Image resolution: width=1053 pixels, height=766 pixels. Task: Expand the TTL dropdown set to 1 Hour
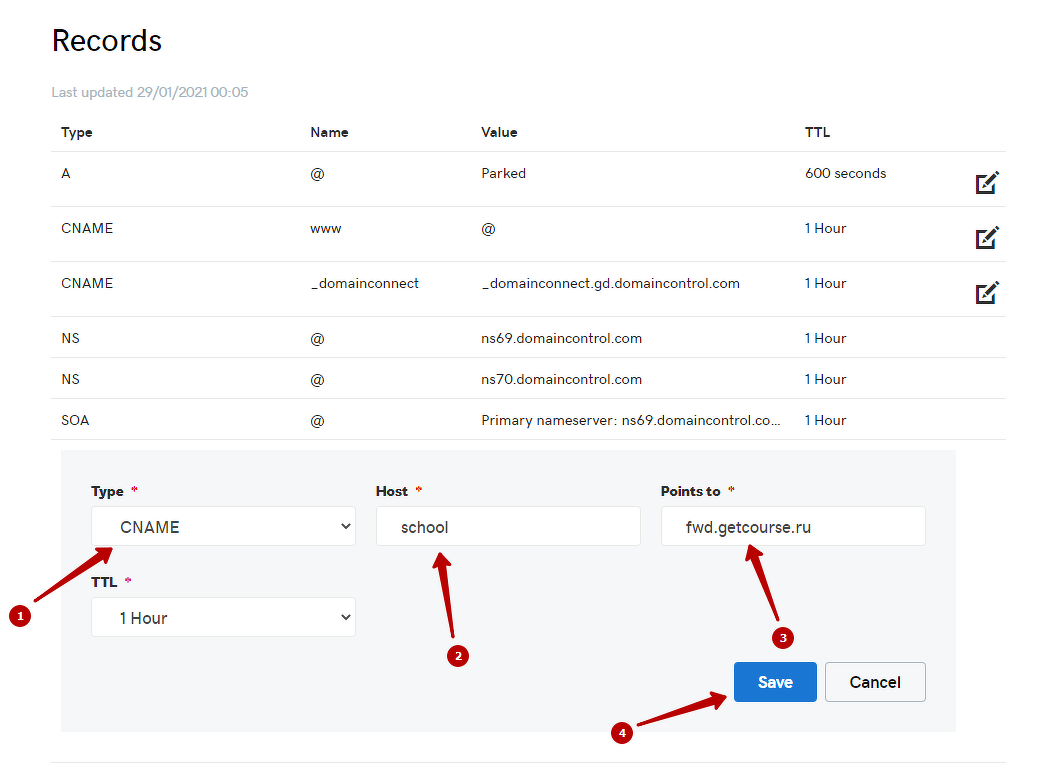[x=223, y=618]
